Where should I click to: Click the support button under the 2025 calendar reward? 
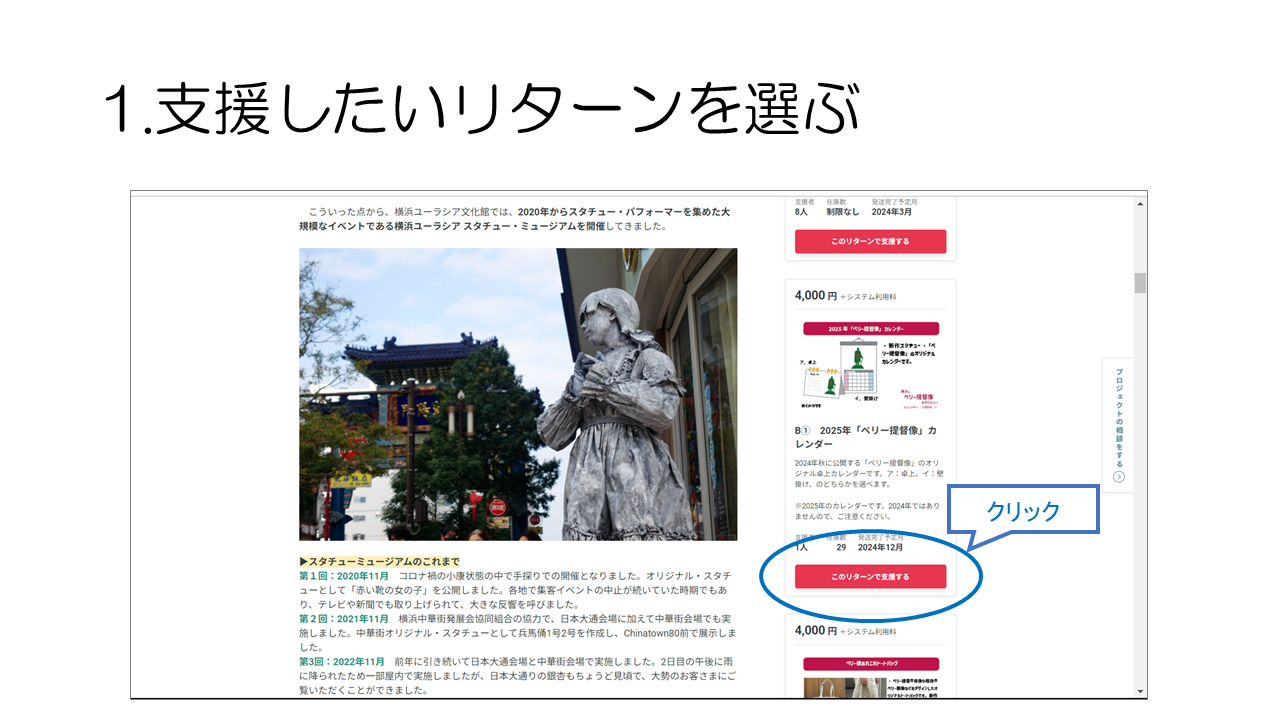coord(870,577)
